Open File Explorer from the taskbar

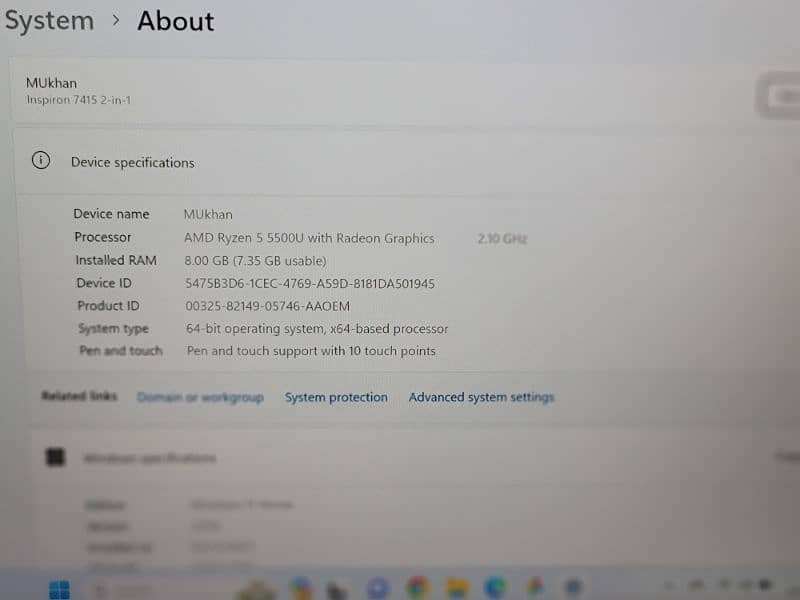456,588
